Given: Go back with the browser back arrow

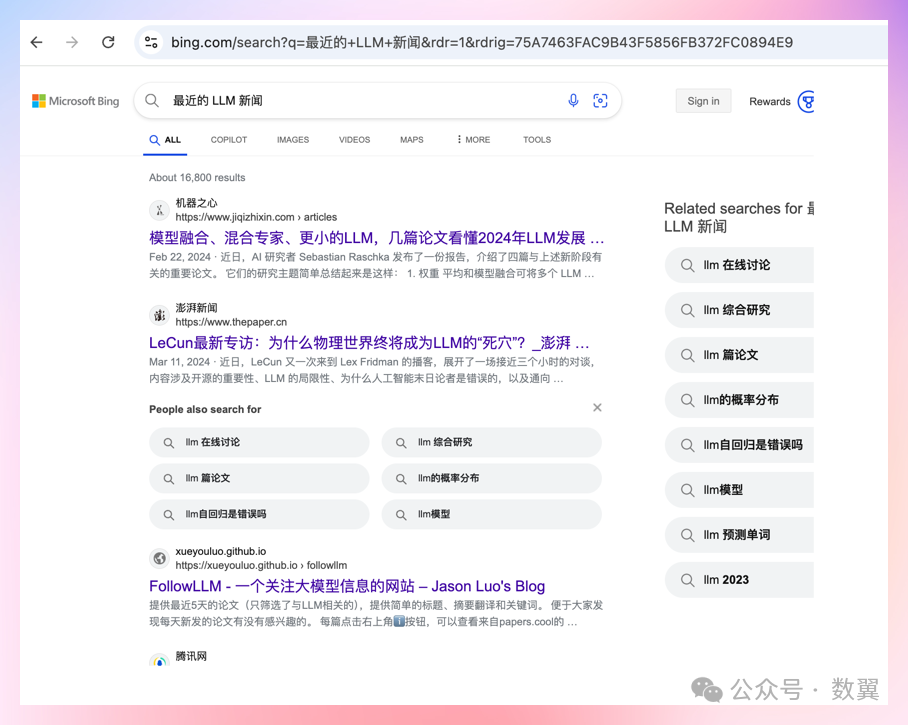Looking at the screenshot, I should tap(36, 42).
